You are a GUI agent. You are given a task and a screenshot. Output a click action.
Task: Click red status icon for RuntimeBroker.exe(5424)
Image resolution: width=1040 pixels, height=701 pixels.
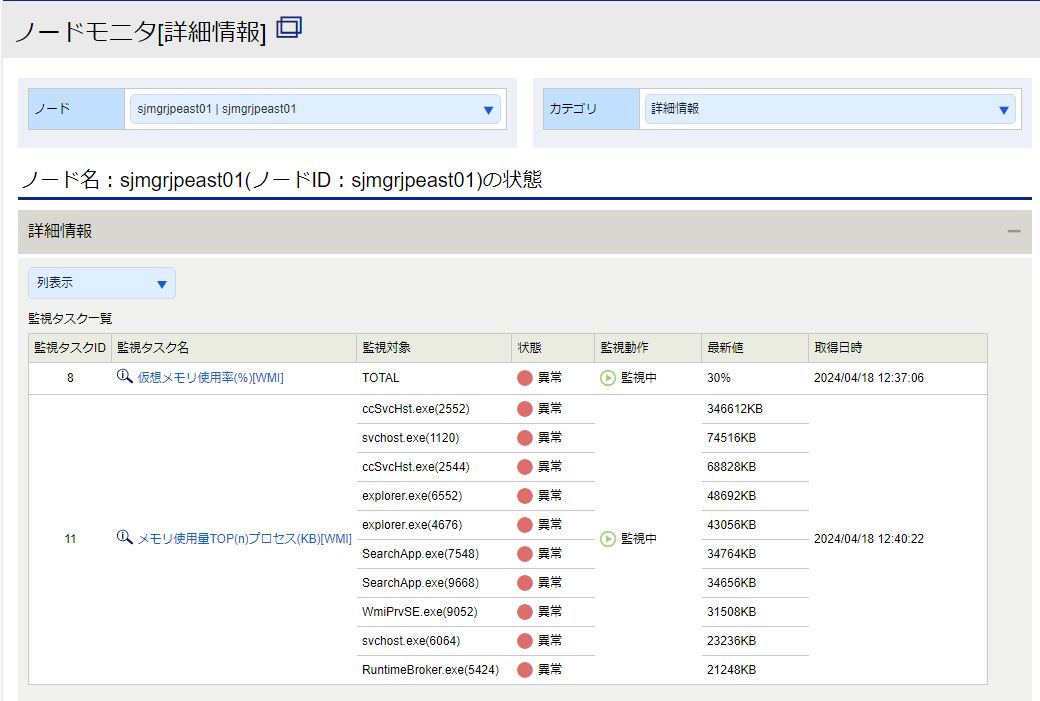[x=525, y=670]
